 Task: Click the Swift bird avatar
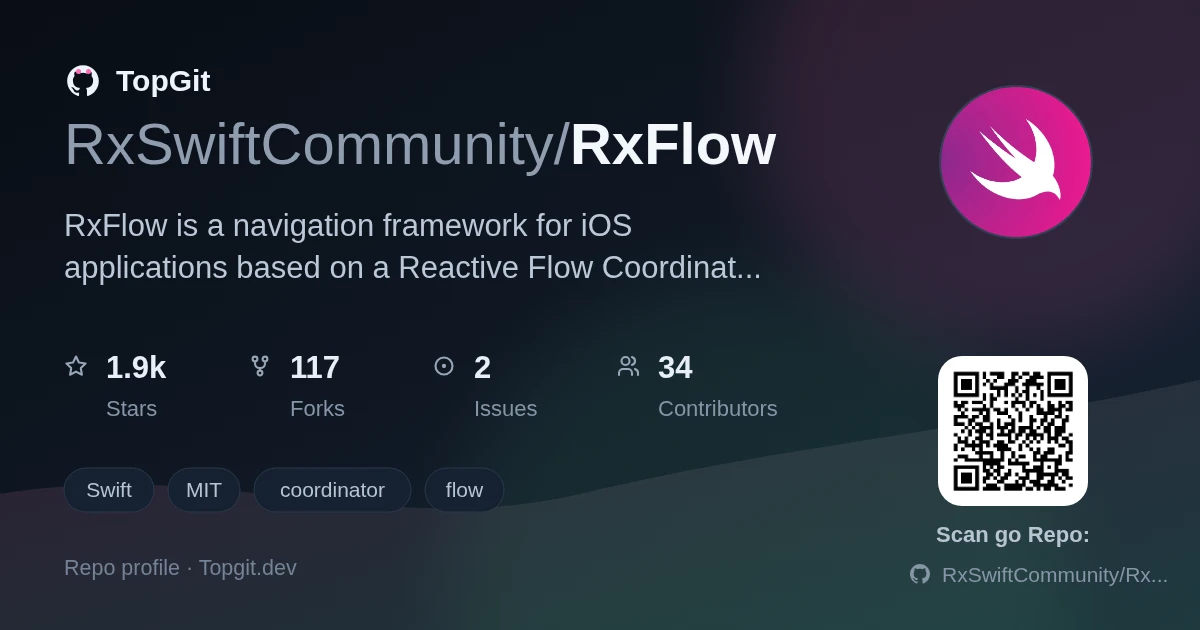click(x=1015, y=162)
